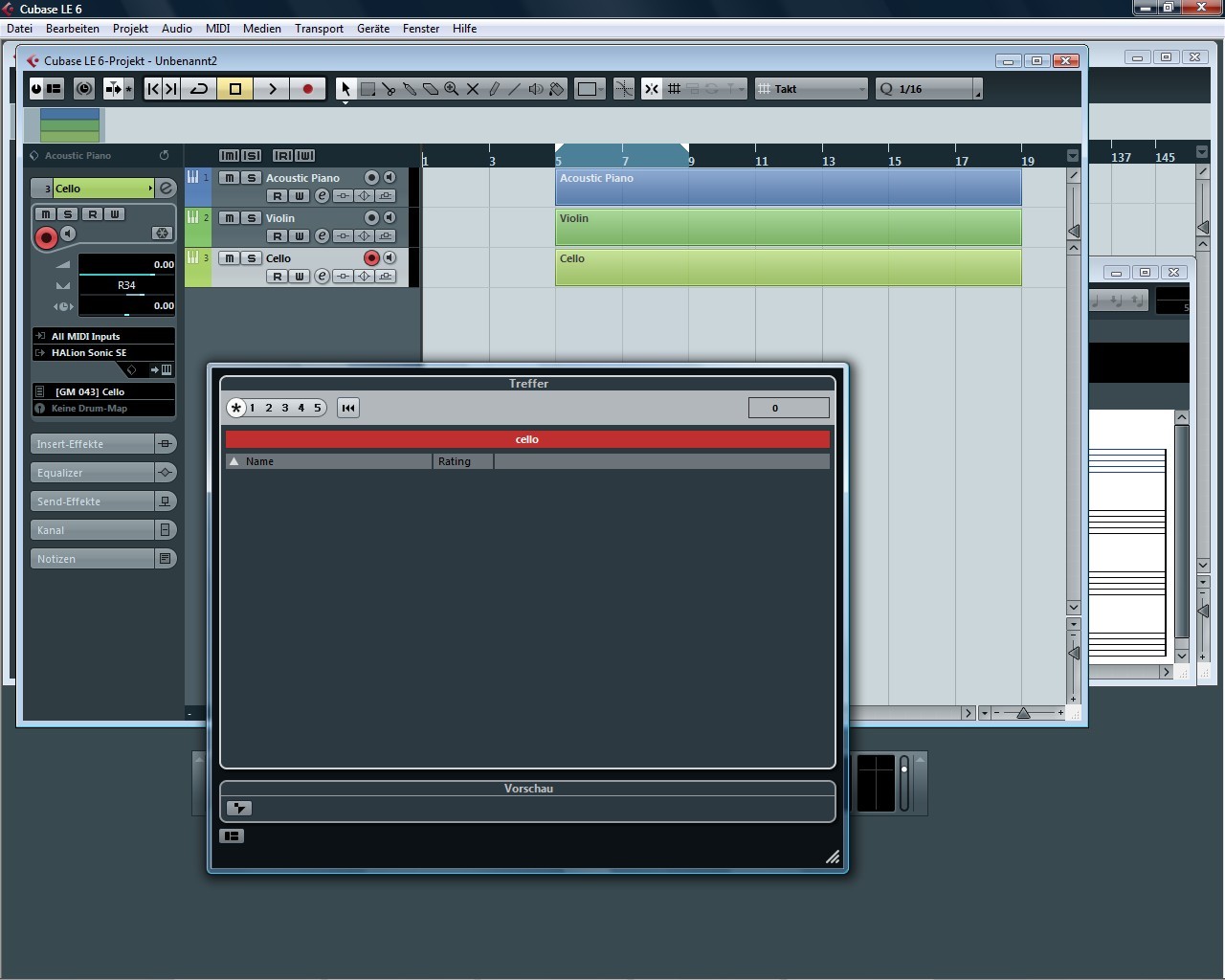Sort results by Rating column header
Image resolution: width=1225 pixels, height=980 pixels.
click(464, 461)
